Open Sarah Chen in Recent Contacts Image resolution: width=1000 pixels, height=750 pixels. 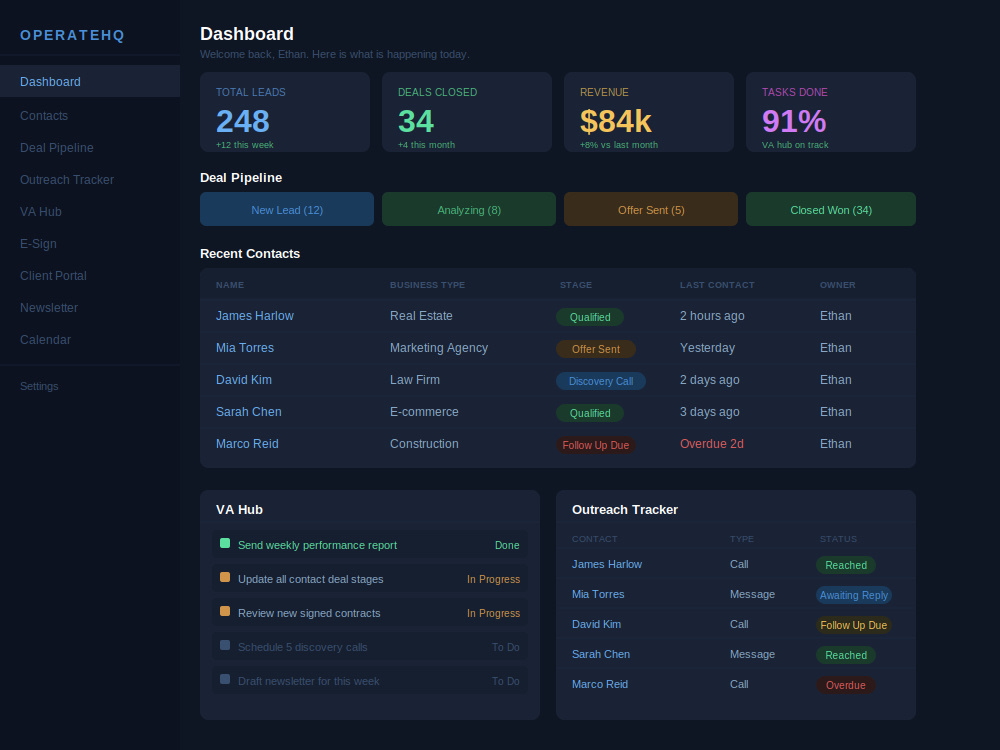coord(248,411)
